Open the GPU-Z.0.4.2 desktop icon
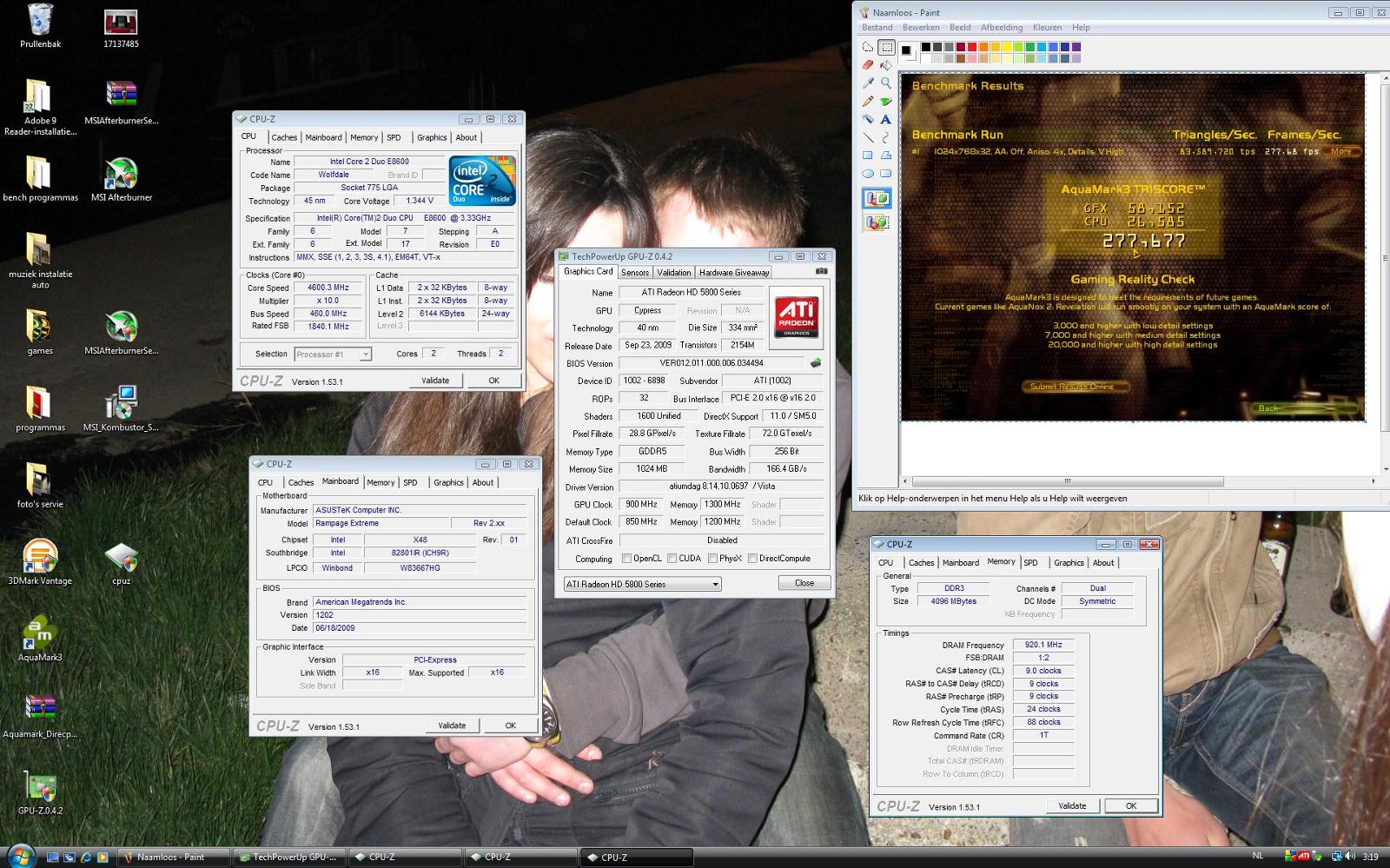The width and height of the screenshot is (1390, 868). pyautogui.click(x=40, y=793)
